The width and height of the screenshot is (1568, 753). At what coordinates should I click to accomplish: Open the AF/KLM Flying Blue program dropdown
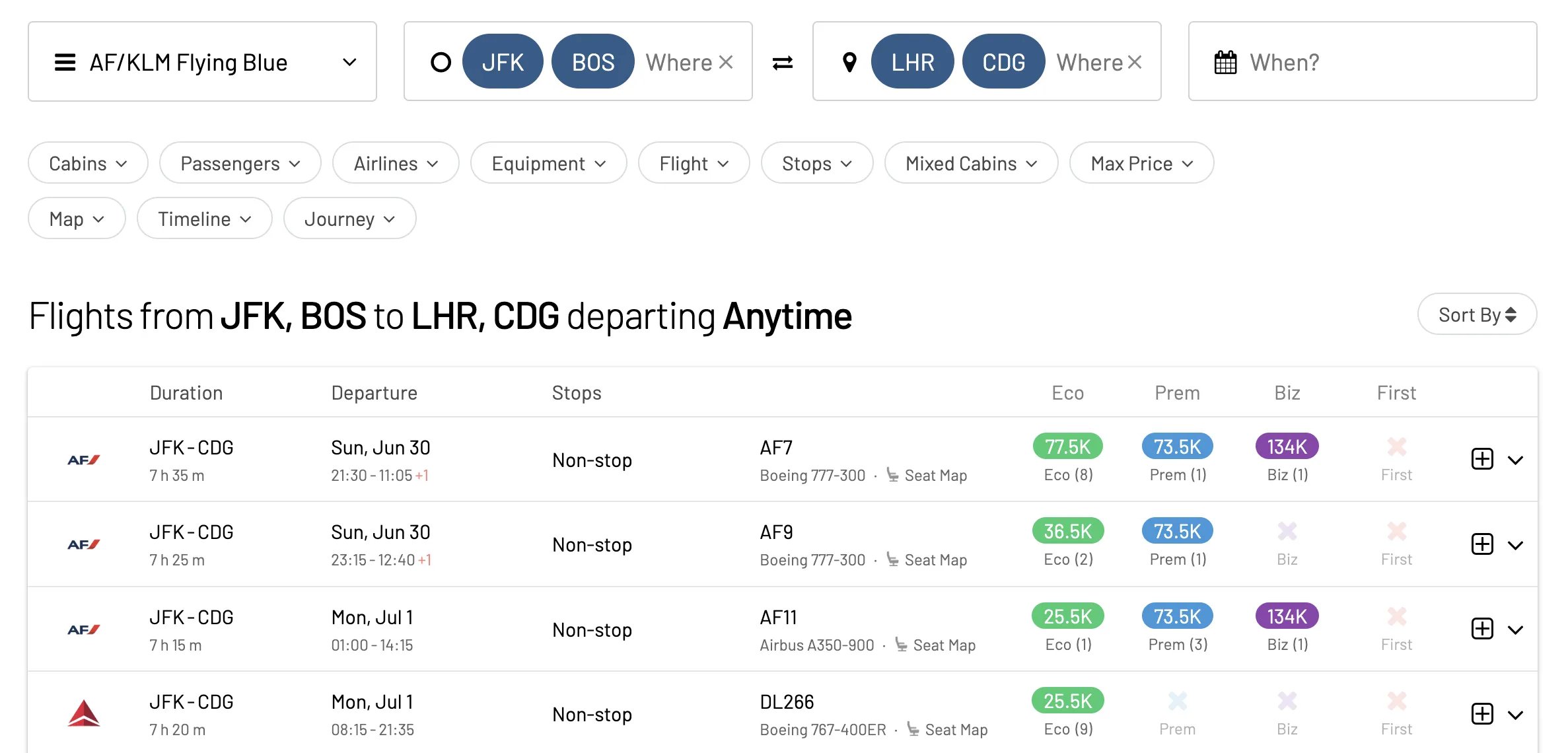click(202, 62)
